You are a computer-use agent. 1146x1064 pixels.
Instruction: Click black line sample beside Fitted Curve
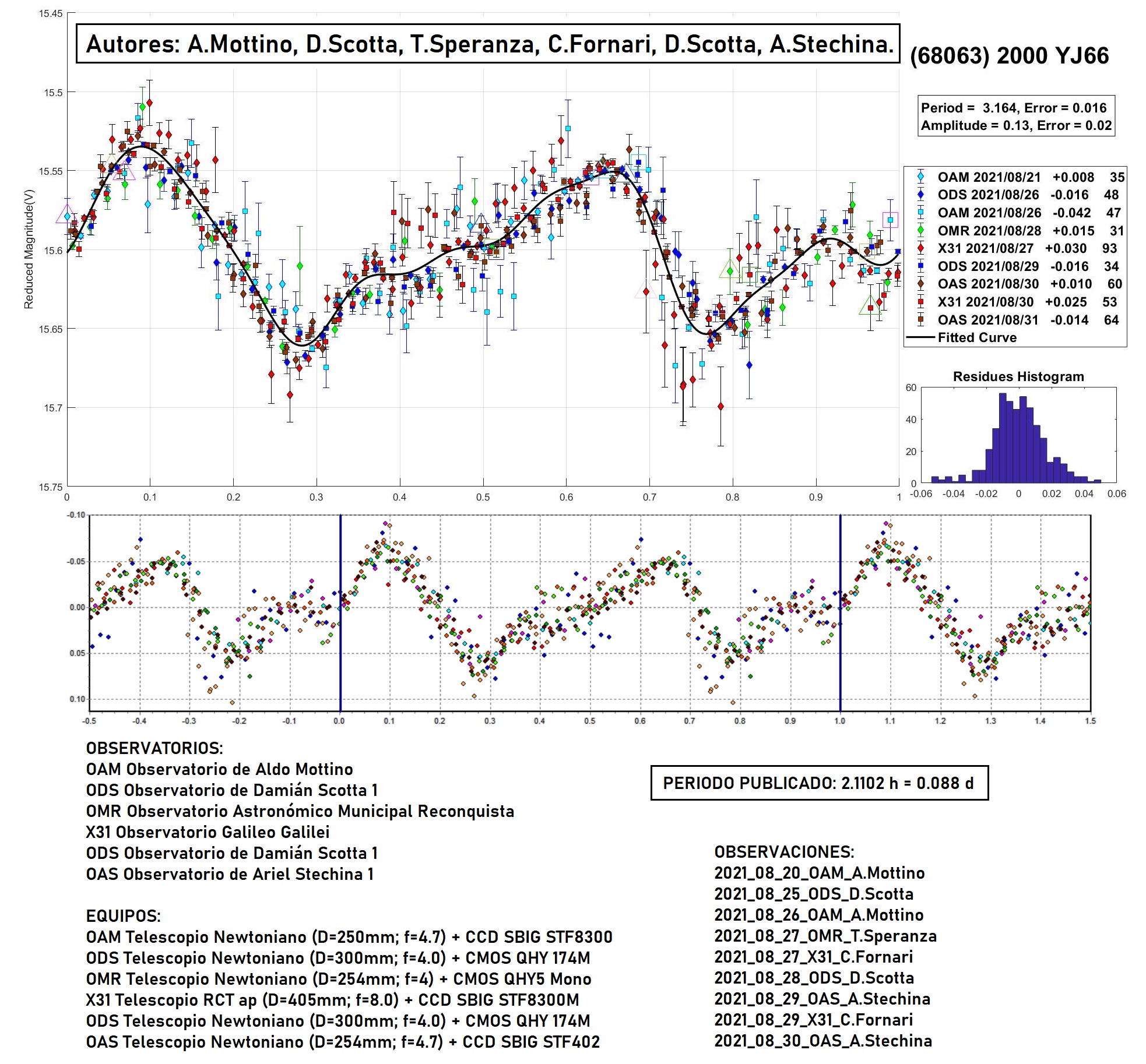pos(920,338)
